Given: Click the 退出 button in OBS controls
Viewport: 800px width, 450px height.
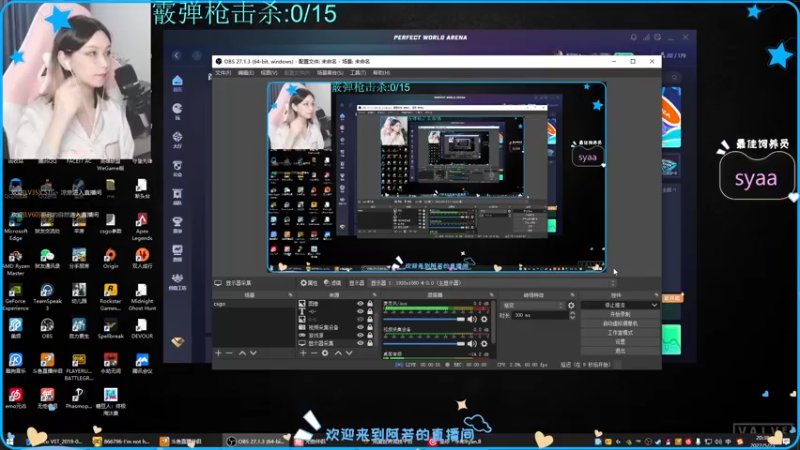Looking at the screenshot, I should click(620, 351).
